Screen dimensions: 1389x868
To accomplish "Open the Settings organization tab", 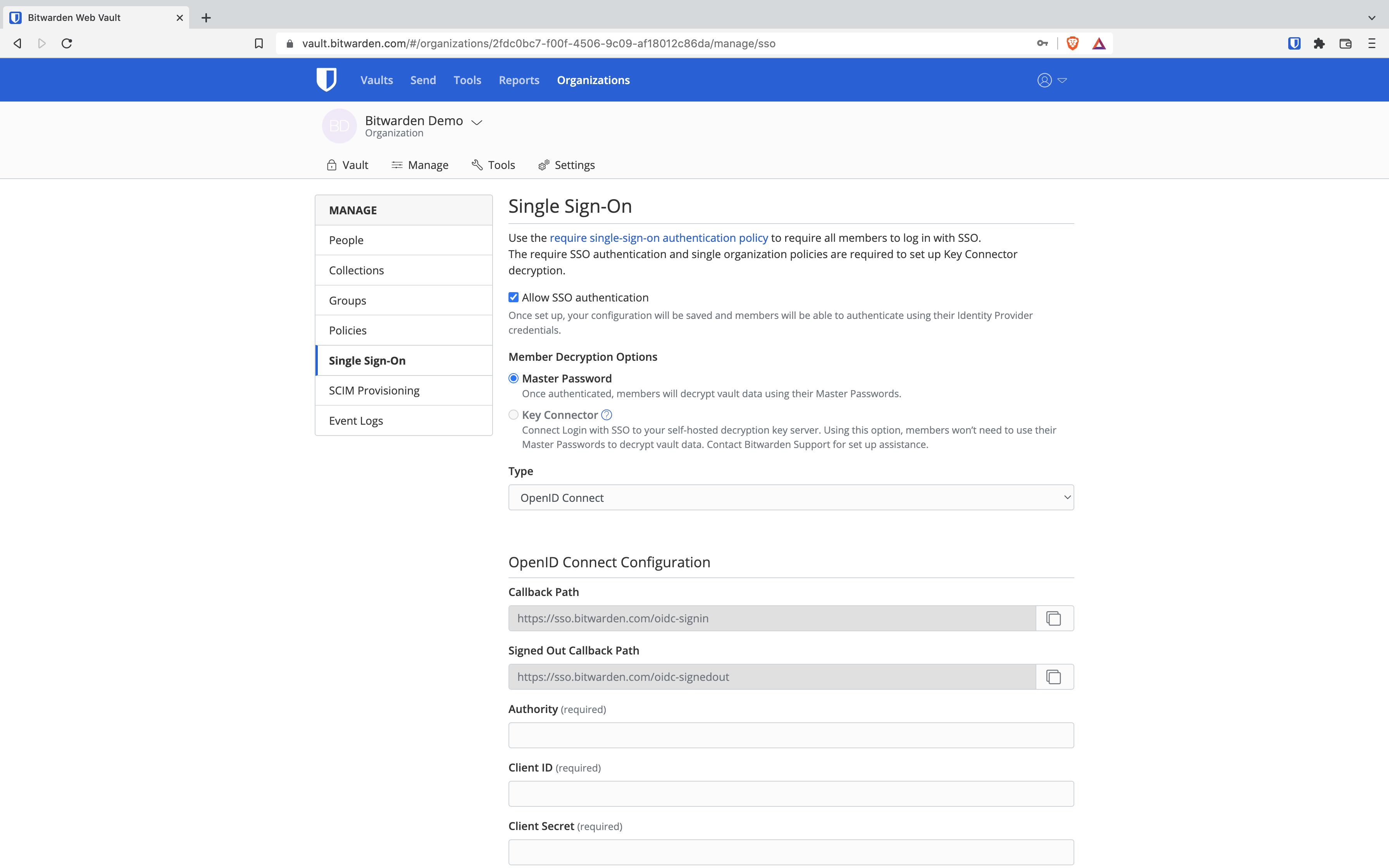I will coord(567,165).
